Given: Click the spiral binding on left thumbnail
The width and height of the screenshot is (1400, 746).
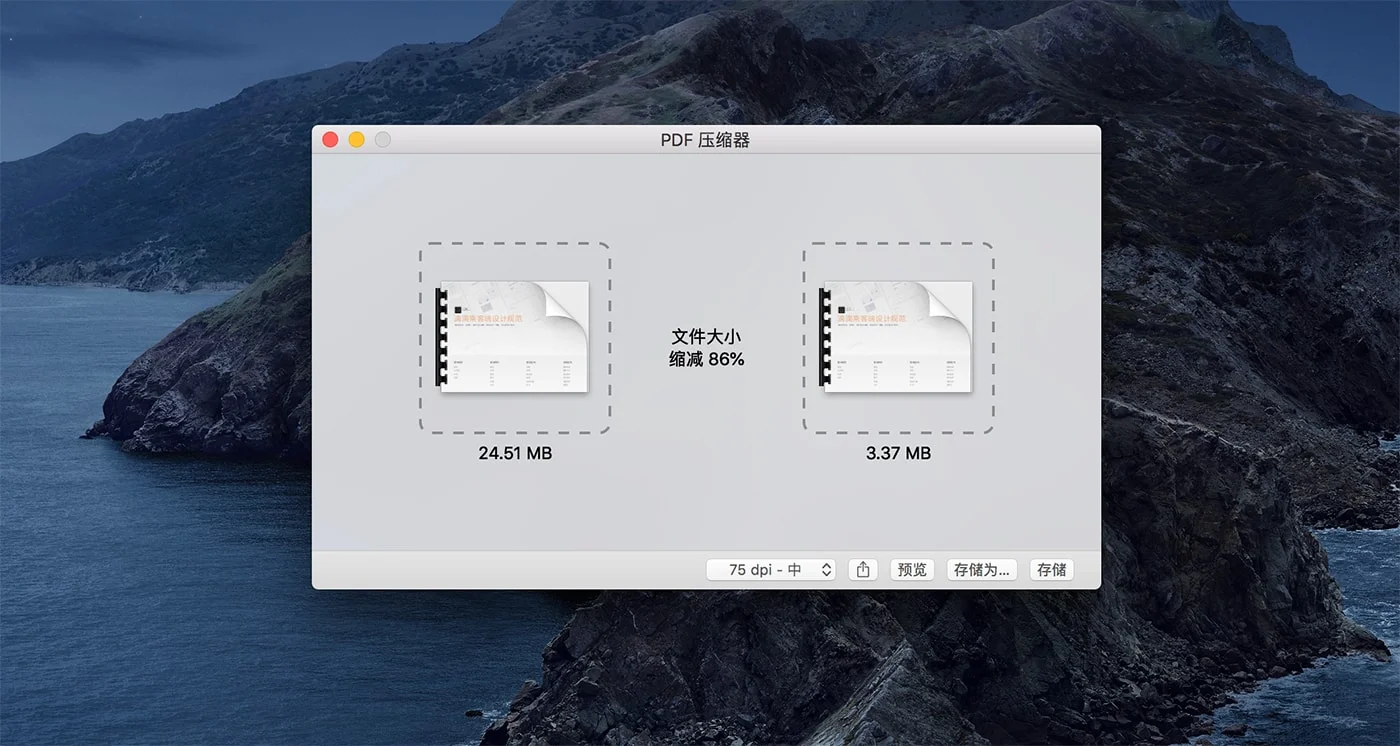Looking at the screenshot, I should click(441, 337).
